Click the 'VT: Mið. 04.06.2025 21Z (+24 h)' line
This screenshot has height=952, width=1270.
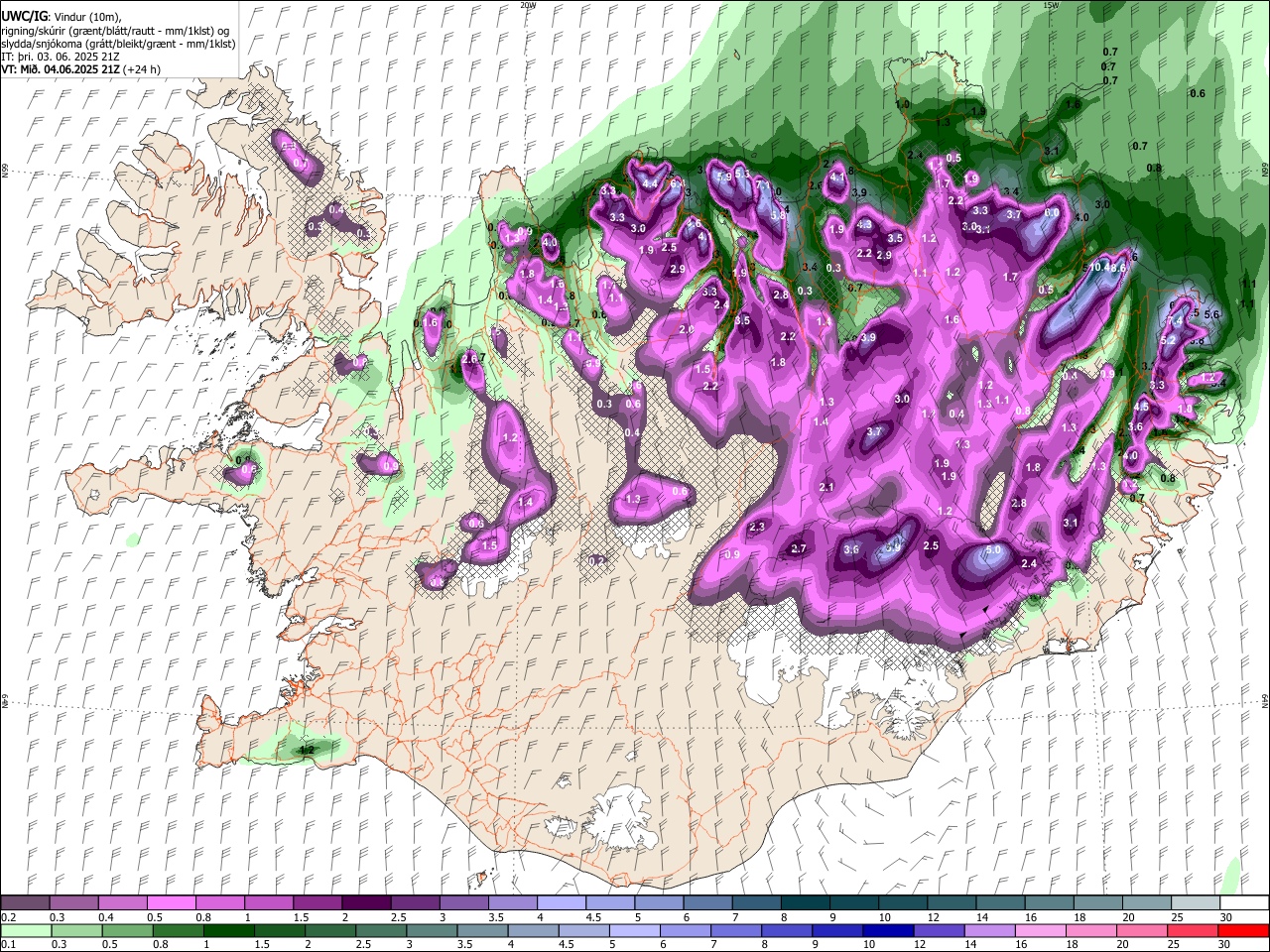[80, 69]
